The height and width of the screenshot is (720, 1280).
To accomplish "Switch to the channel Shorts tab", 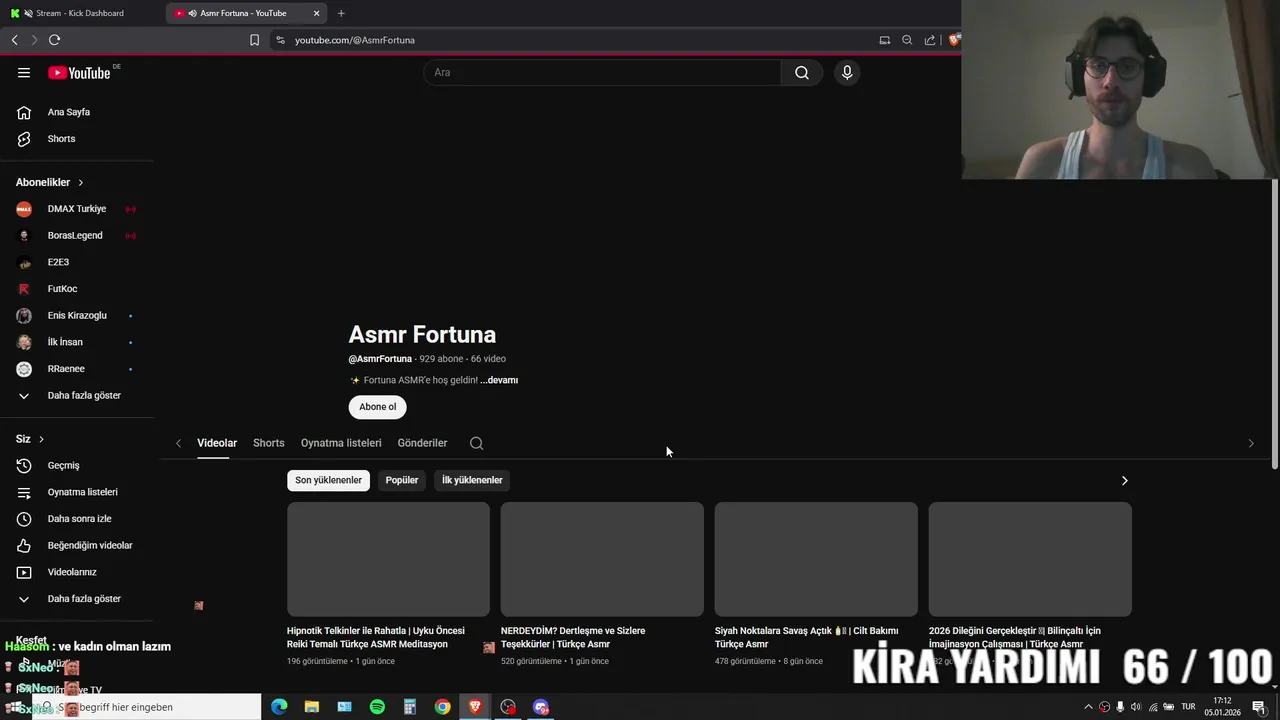I will coord(268,443).
